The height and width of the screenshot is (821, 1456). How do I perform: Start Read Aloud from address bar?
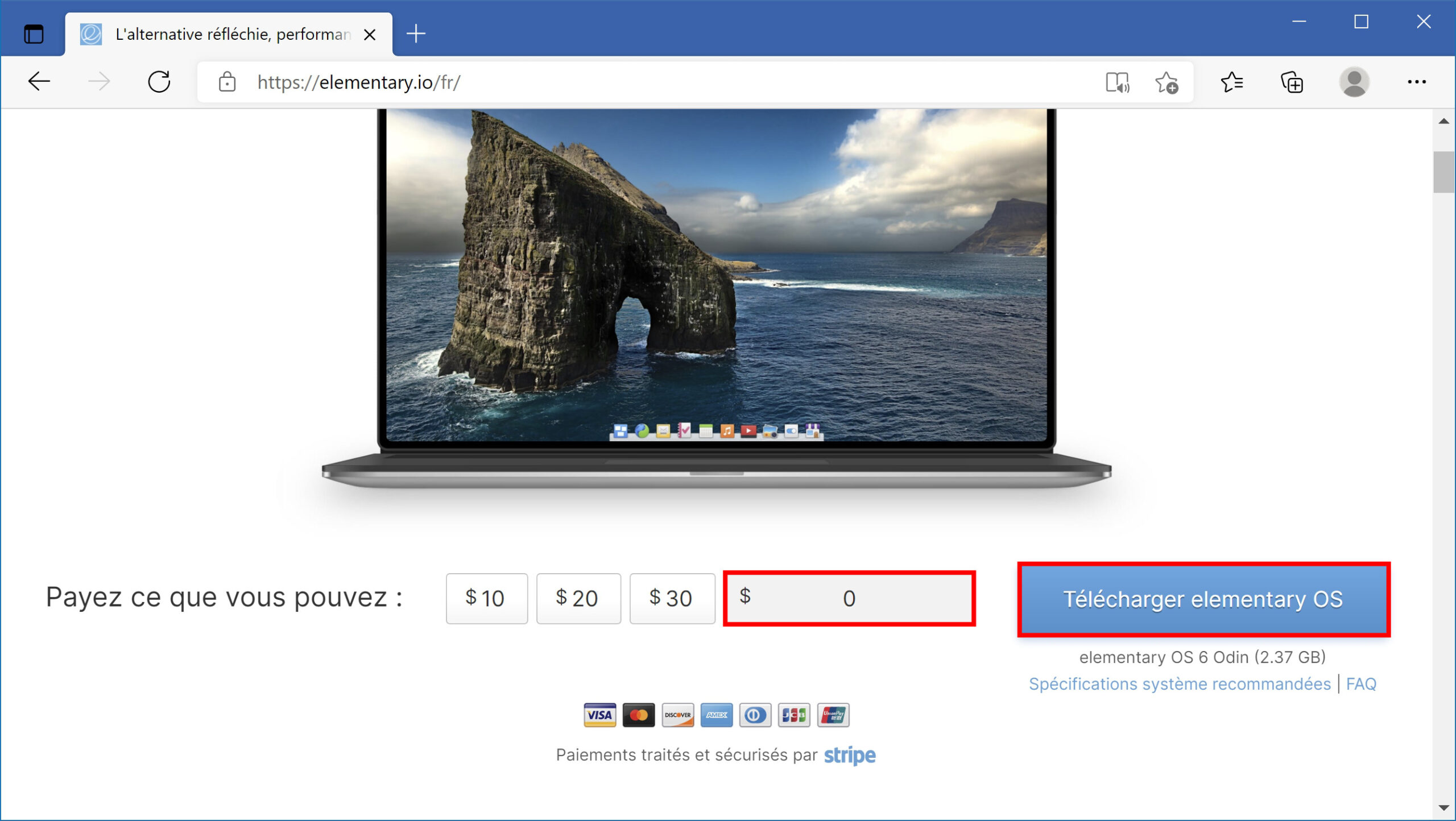click(x=1117, y=82)
